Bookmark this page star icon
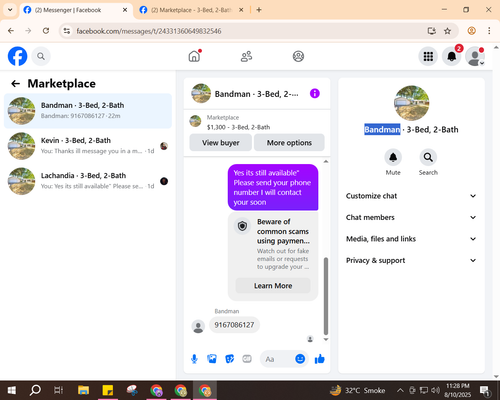500x400 pixels. (447, 31)
